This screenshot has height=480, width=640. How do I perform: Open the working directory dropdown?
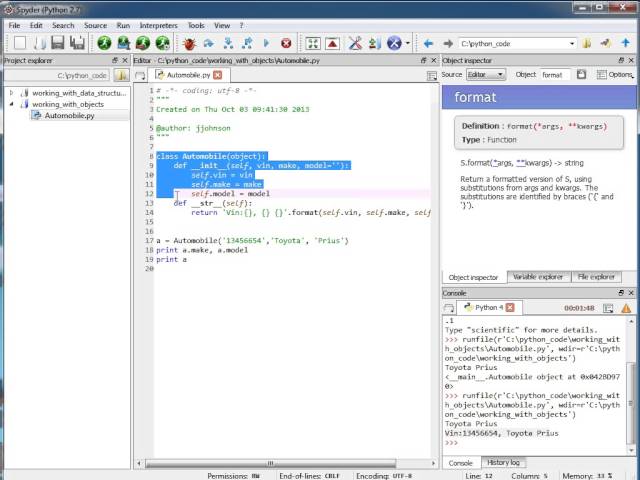pyautogui.click(x=572, y=43)
